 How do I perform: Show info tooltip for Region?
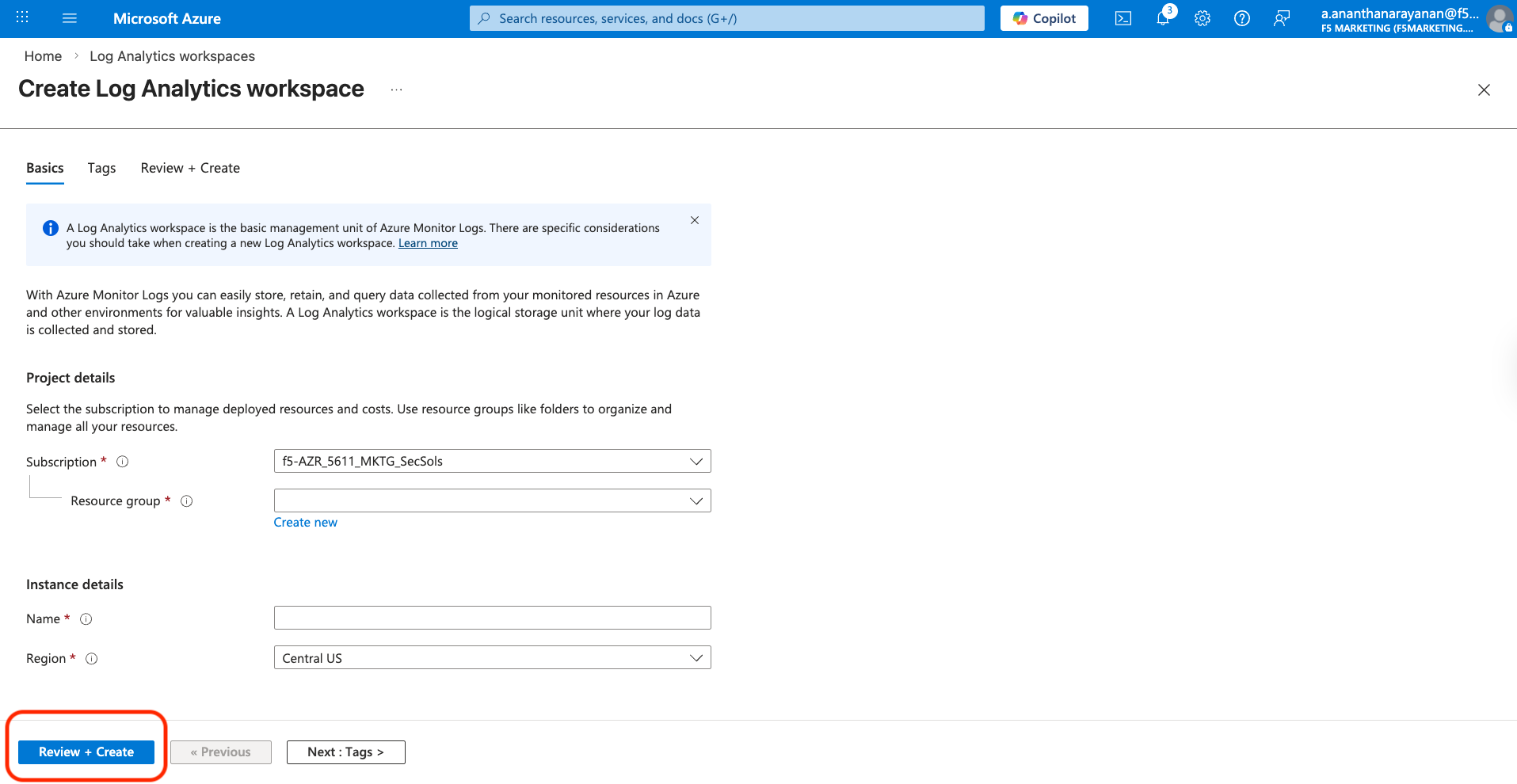(x=92, y=659)
